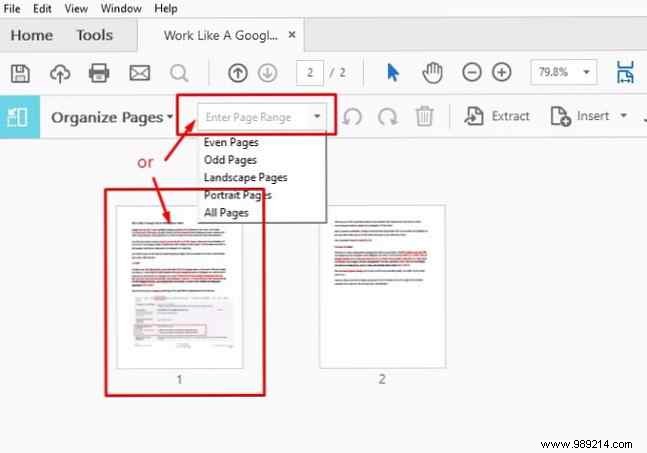Go to next page down arrow
Viewport: 647px width, 453px height.
click(x=267, y=73)
